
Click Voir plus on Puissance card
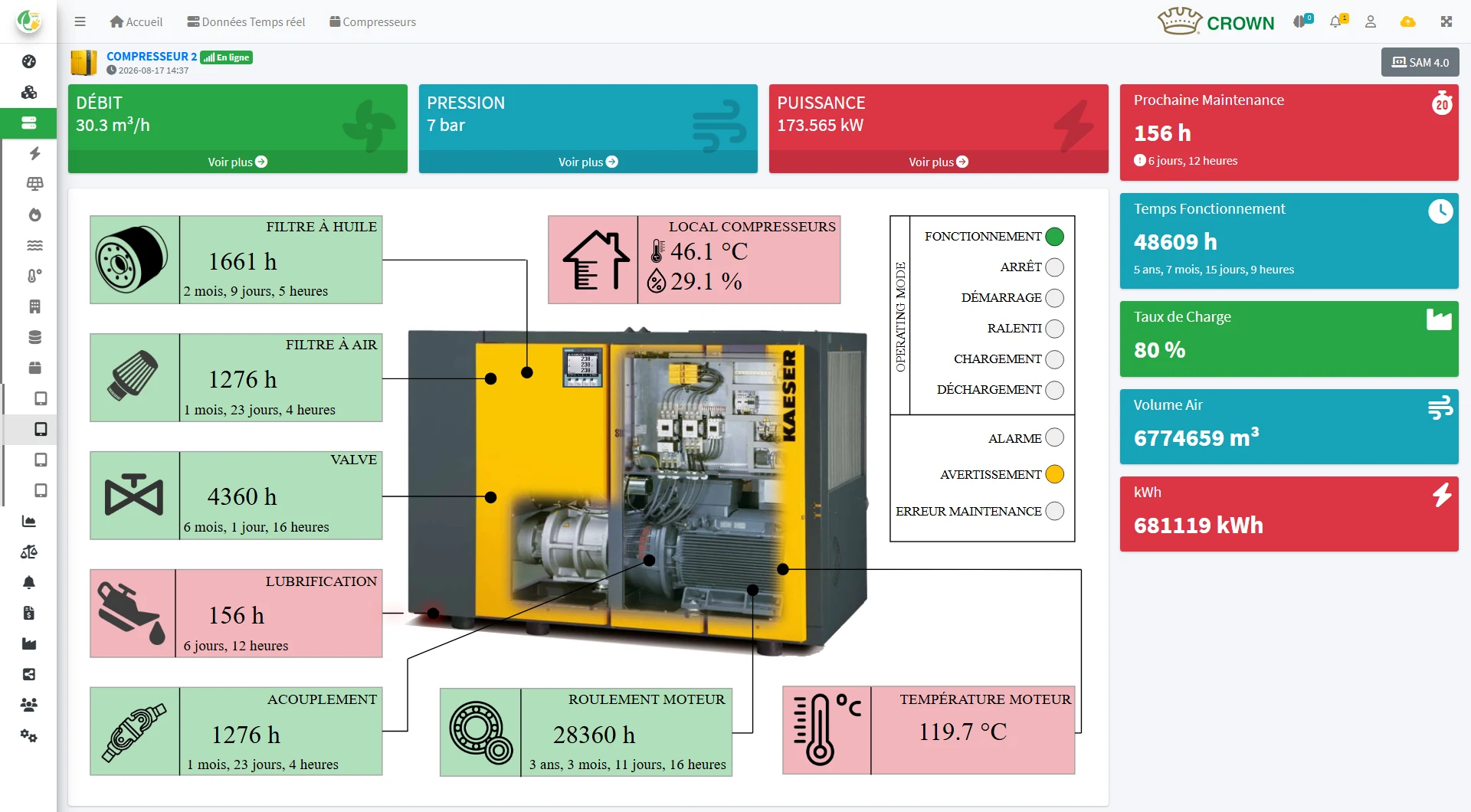pos(939,162)
